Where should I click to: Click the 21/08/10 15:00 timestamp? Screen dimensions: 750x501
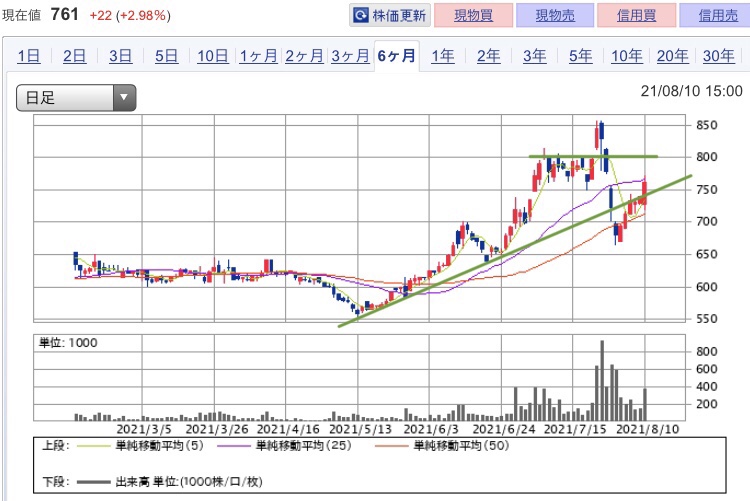(692, 91)
